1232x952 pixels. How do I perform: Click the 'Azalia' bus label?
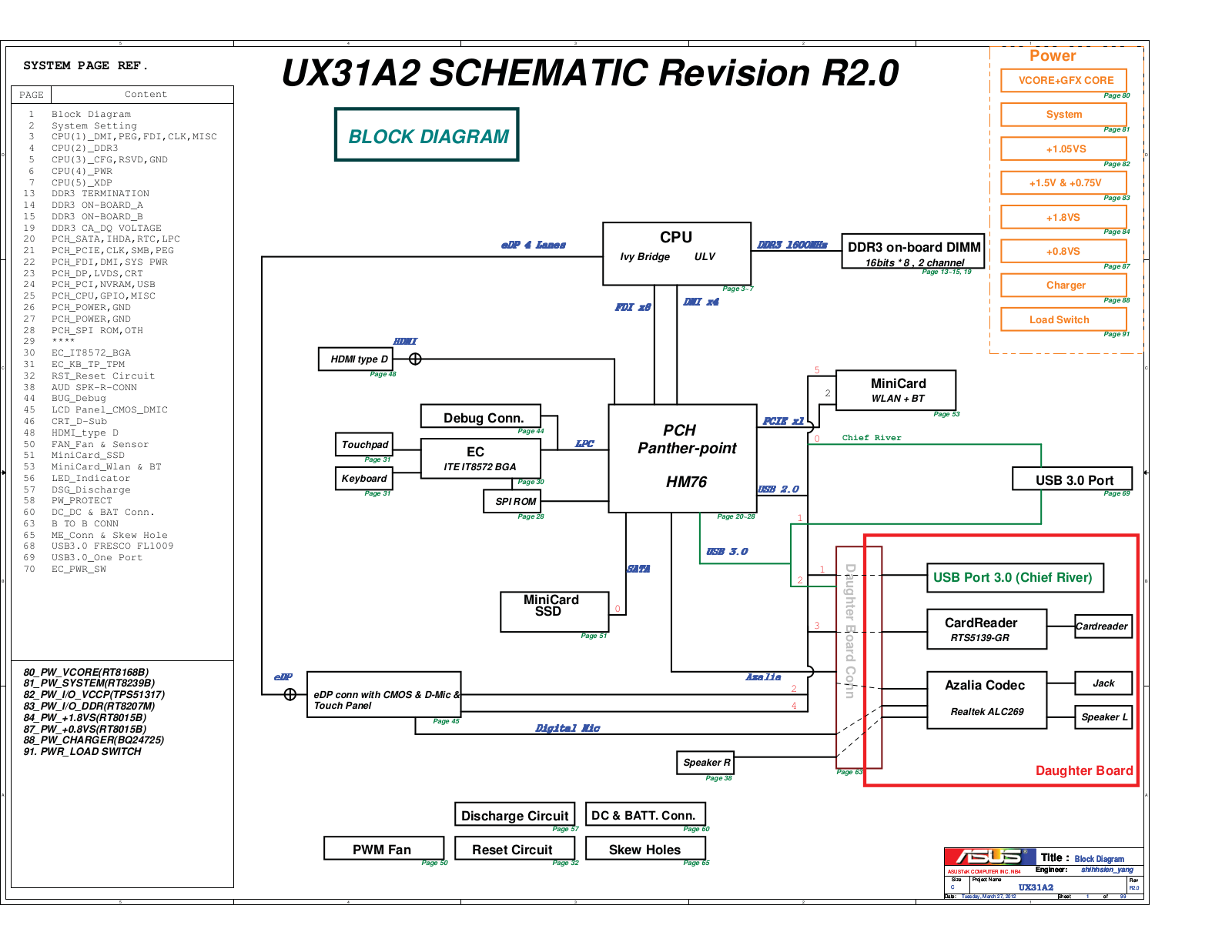tap(763, 677)
